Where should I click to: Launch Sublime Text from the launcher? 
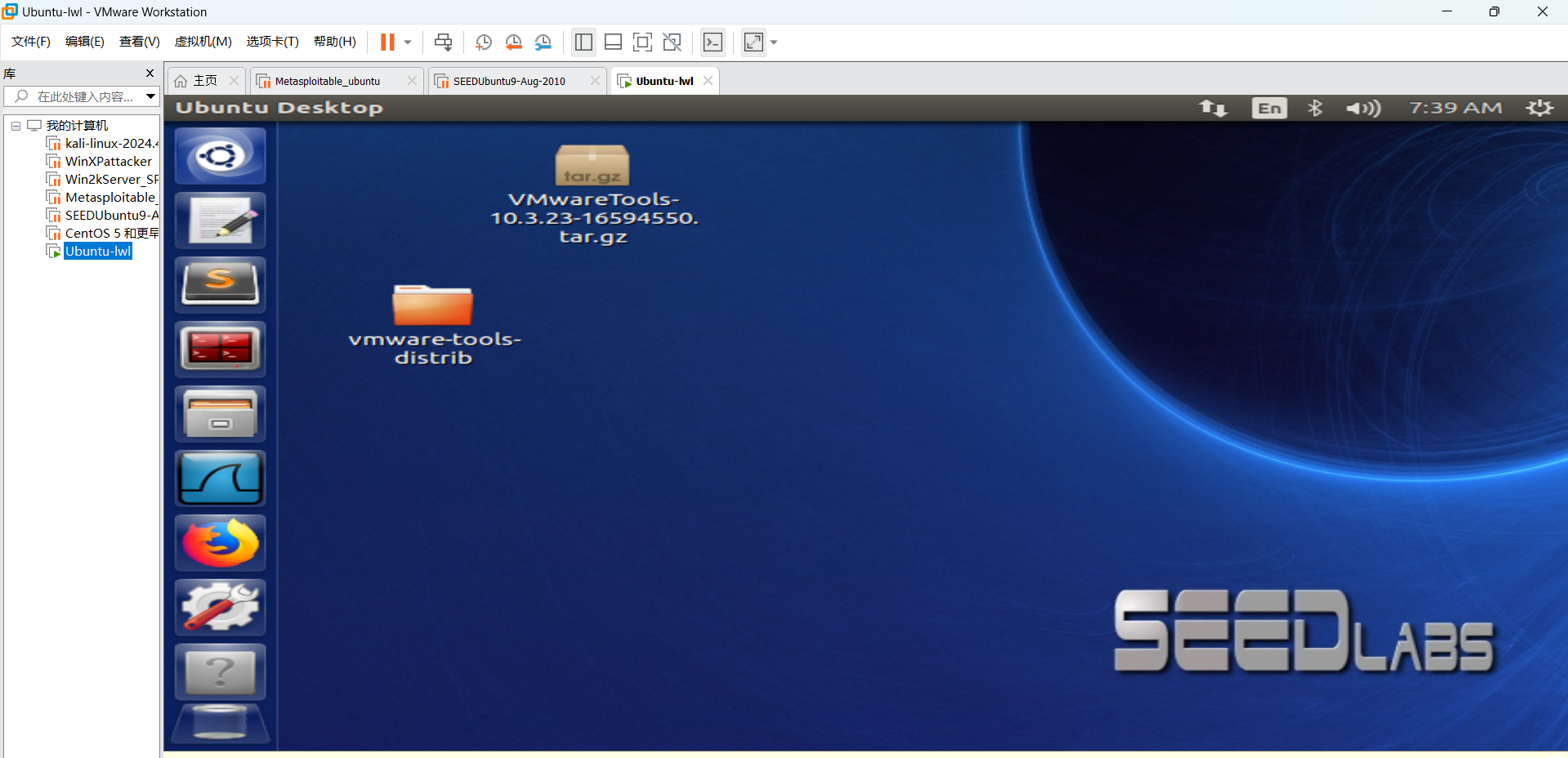point(221,285)
